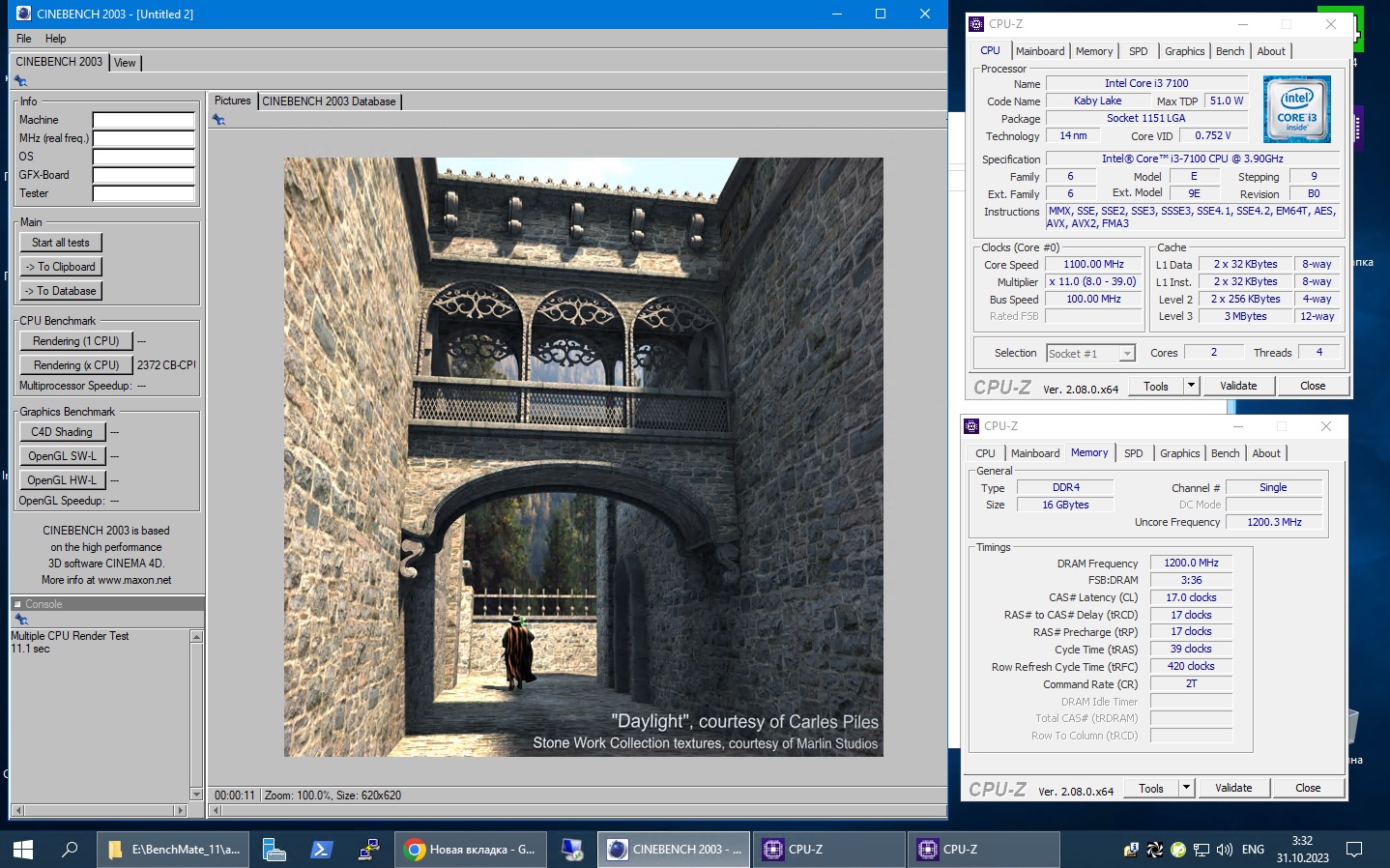Click the Start all tests button

(61, 243)
